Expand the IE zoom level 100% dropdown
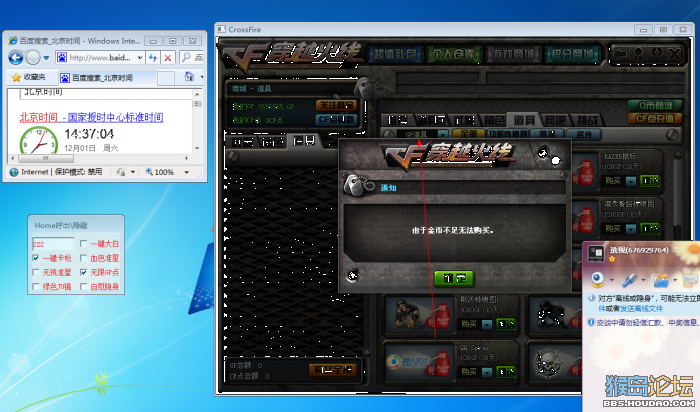 [187, 172]
